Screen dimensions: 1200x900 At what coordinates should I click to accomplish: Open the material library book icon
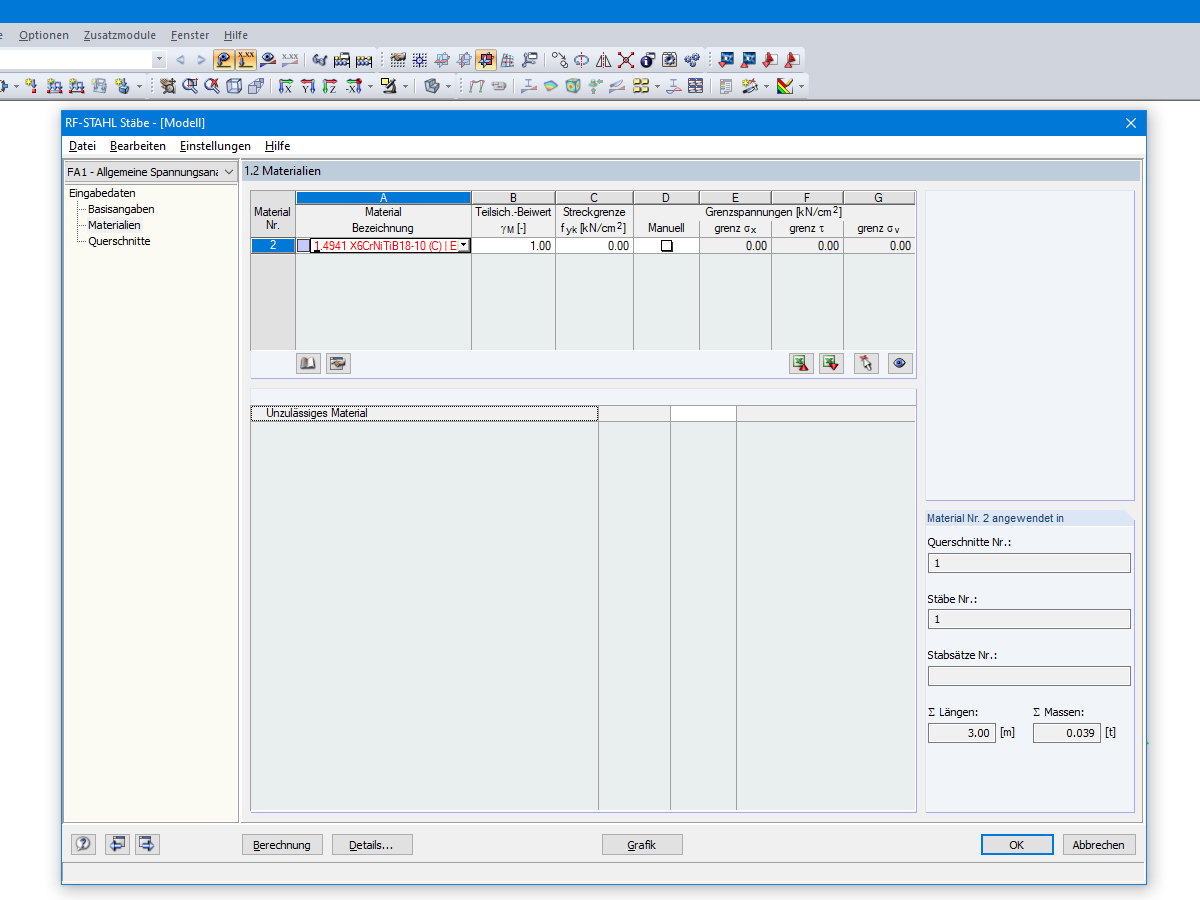pyautogui.click(x=308, y=364)
